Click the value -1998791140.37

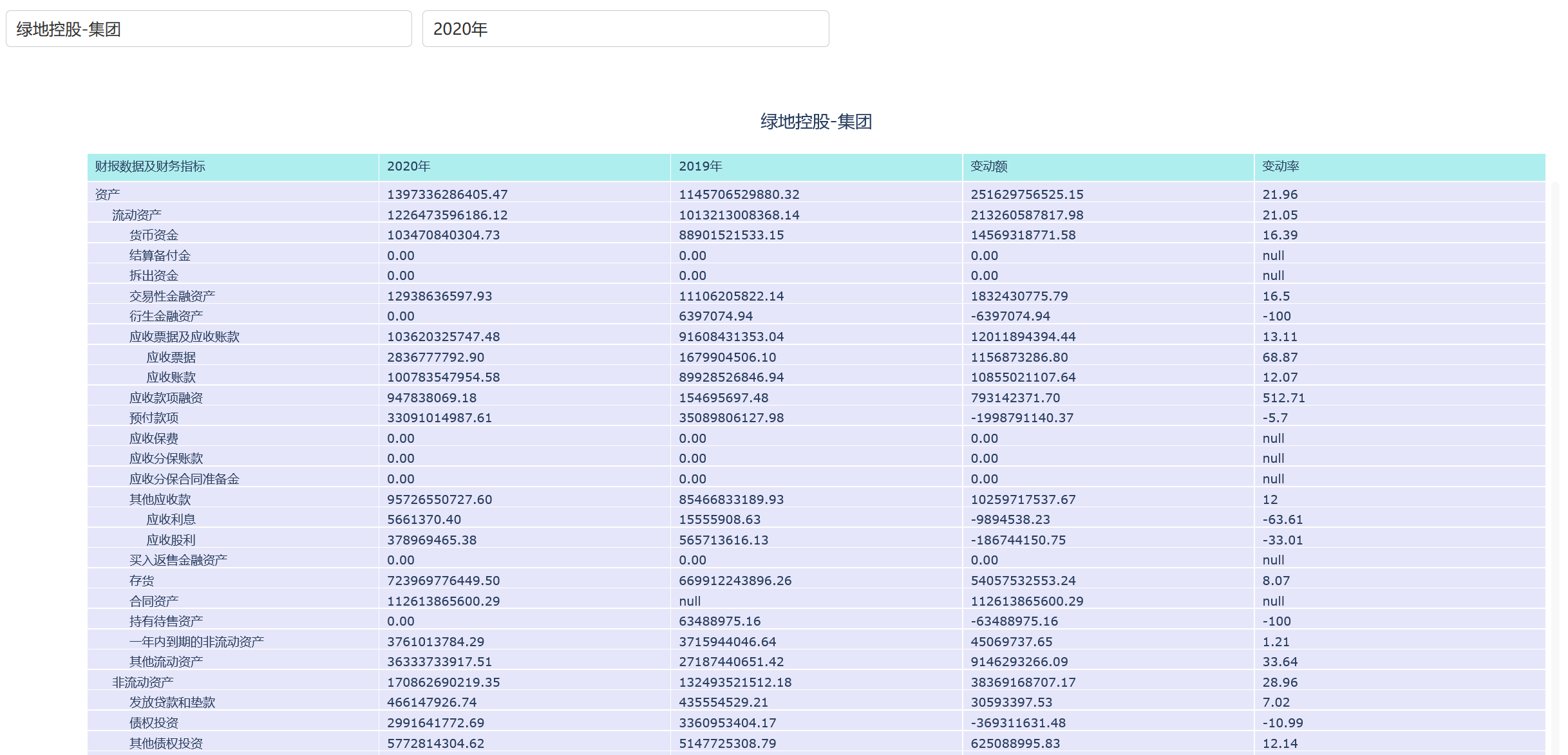point(1021,418)
